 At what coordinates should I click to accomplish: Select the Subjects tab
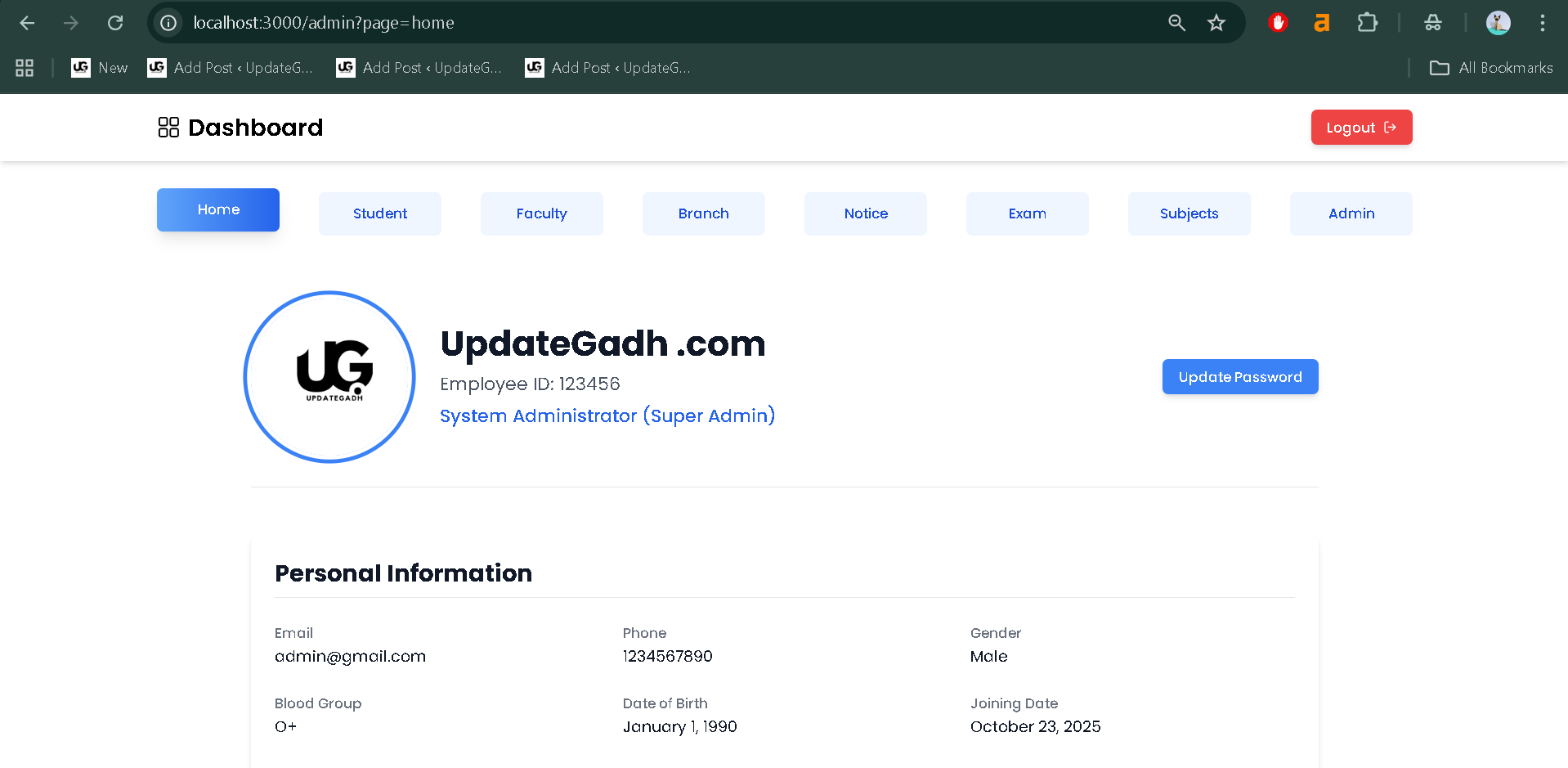click(1189, 213)
